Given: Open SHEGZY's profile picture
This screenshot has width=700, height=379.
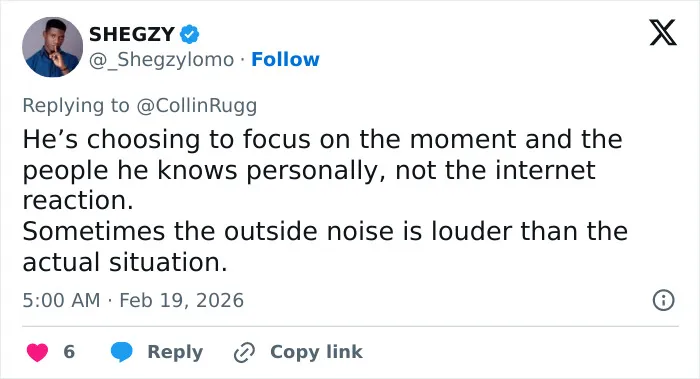Looking at the screenshot, I should click(52, 47).
